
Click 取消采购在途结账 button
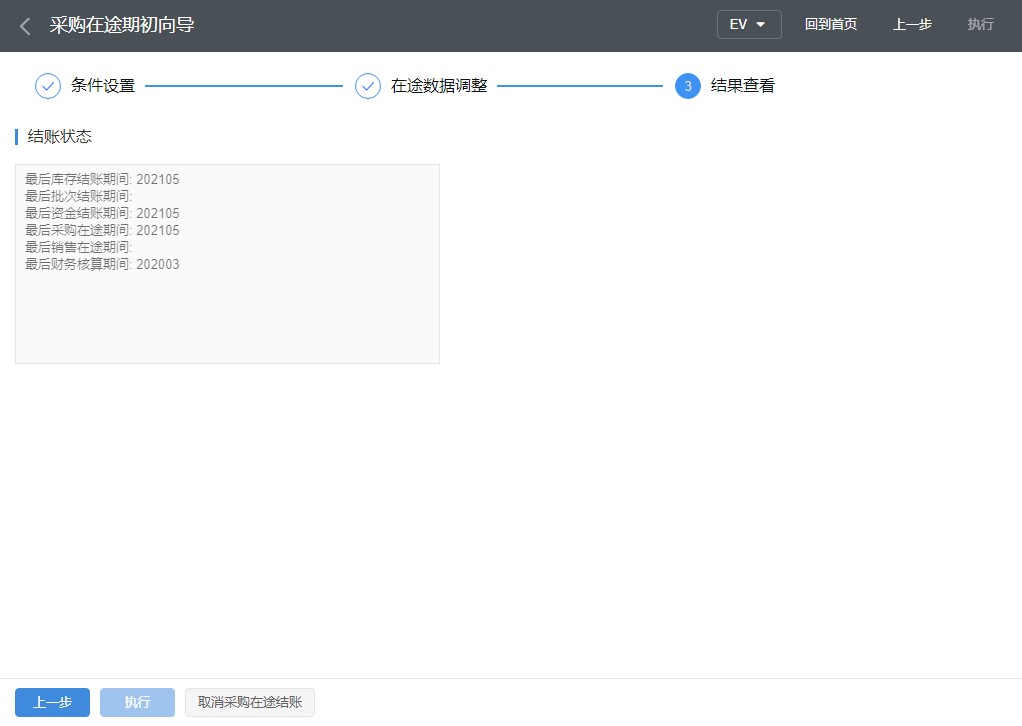(x=250, y=703)
